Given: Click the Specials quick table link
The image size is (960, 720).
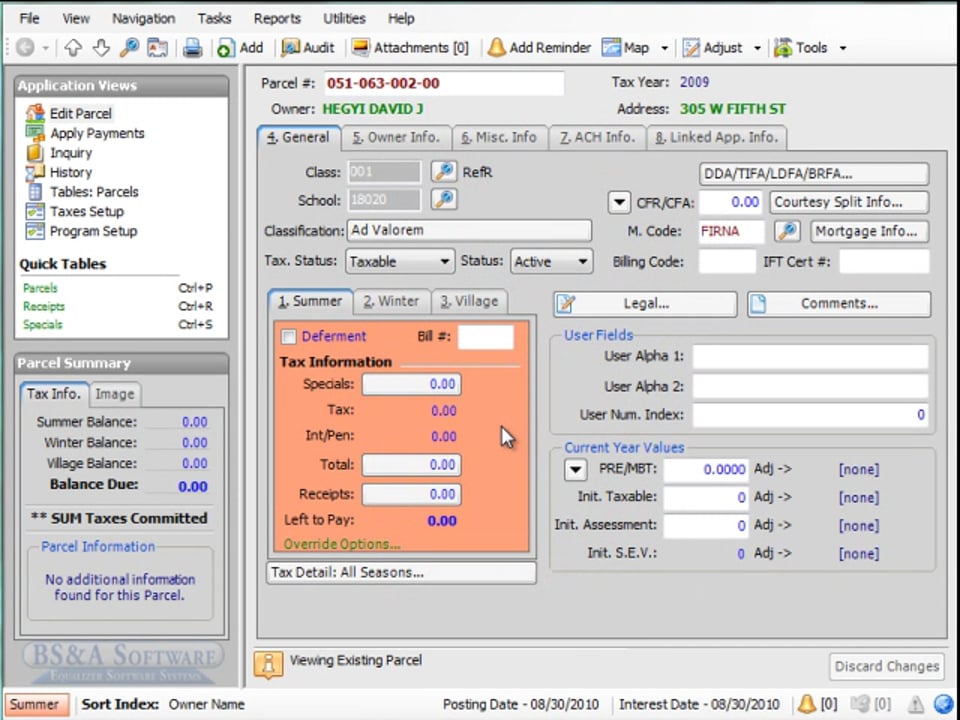Looking at the screenshot, I should click(42, 324).
